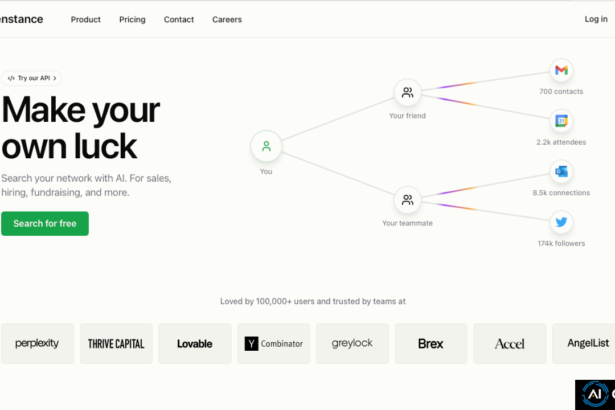Viewport: 615px width, 410px height.
Task: Open the Product menu item
Action: click(86, 19)
